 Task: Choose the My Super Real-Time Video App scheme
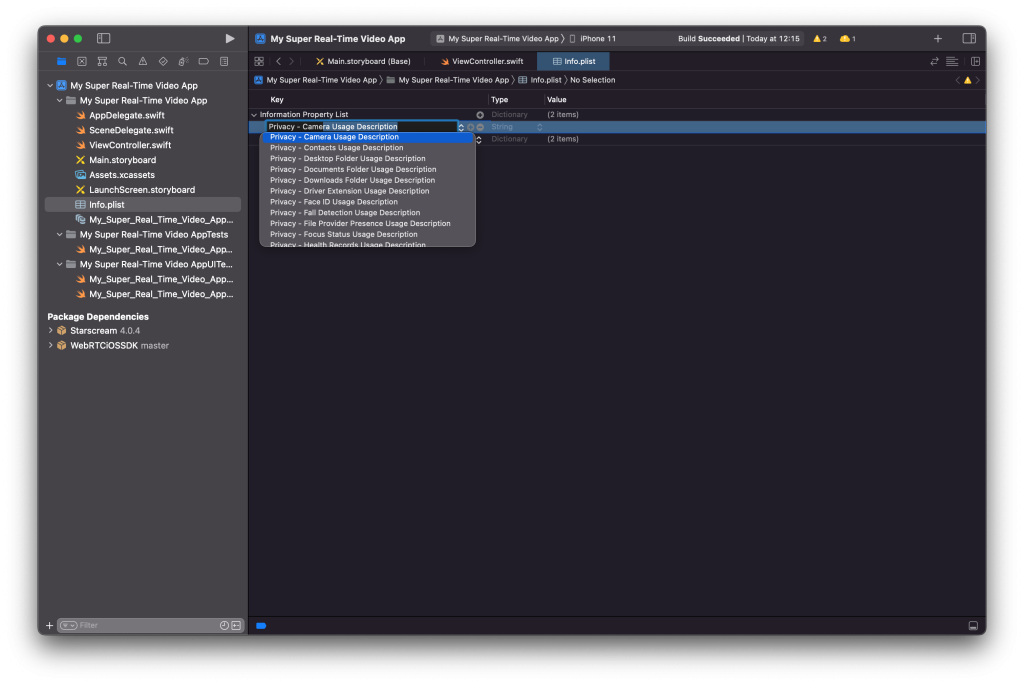click(x=498, y=39)
